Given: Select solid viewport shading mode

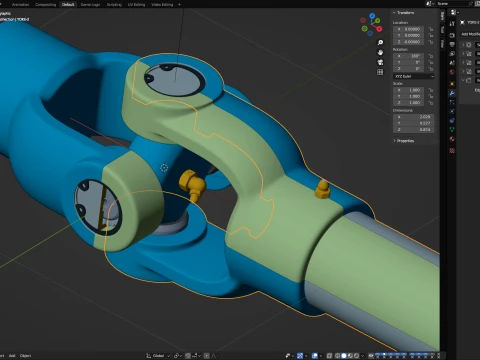Looking at the screenshot, I should tap(344, 356).
